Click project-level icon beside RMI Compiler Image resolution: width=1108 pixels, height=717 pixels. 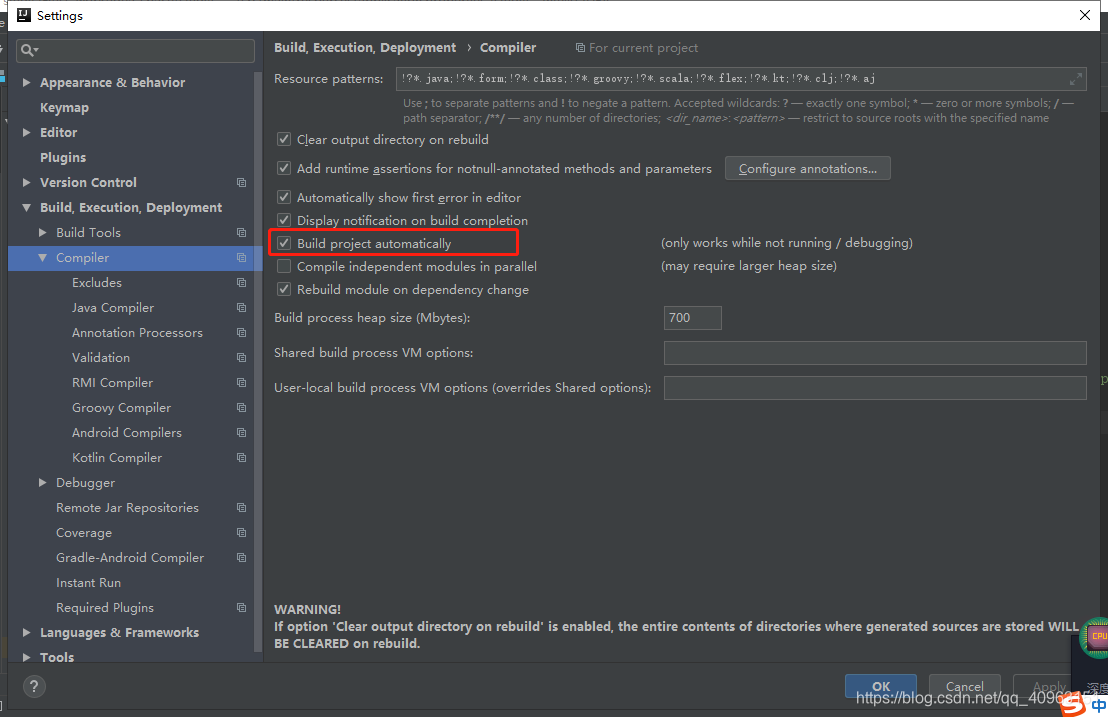click(x=242, y=383)
